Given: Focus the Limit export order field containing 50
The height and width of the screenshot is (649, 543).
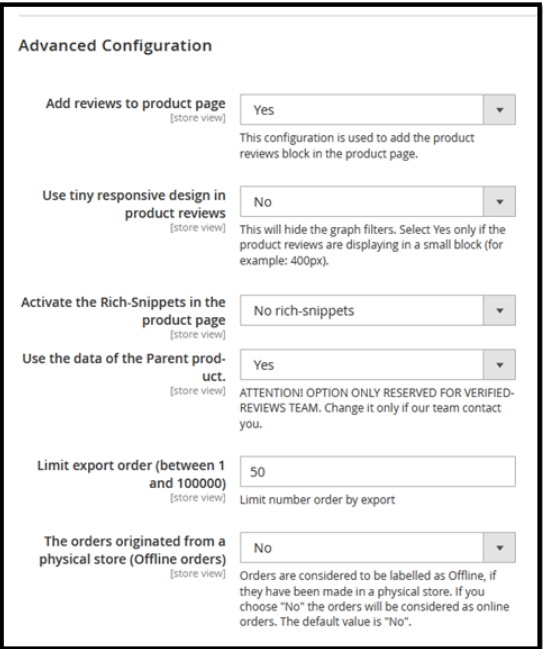Looking at the screenshot, I should pos(377,471).
